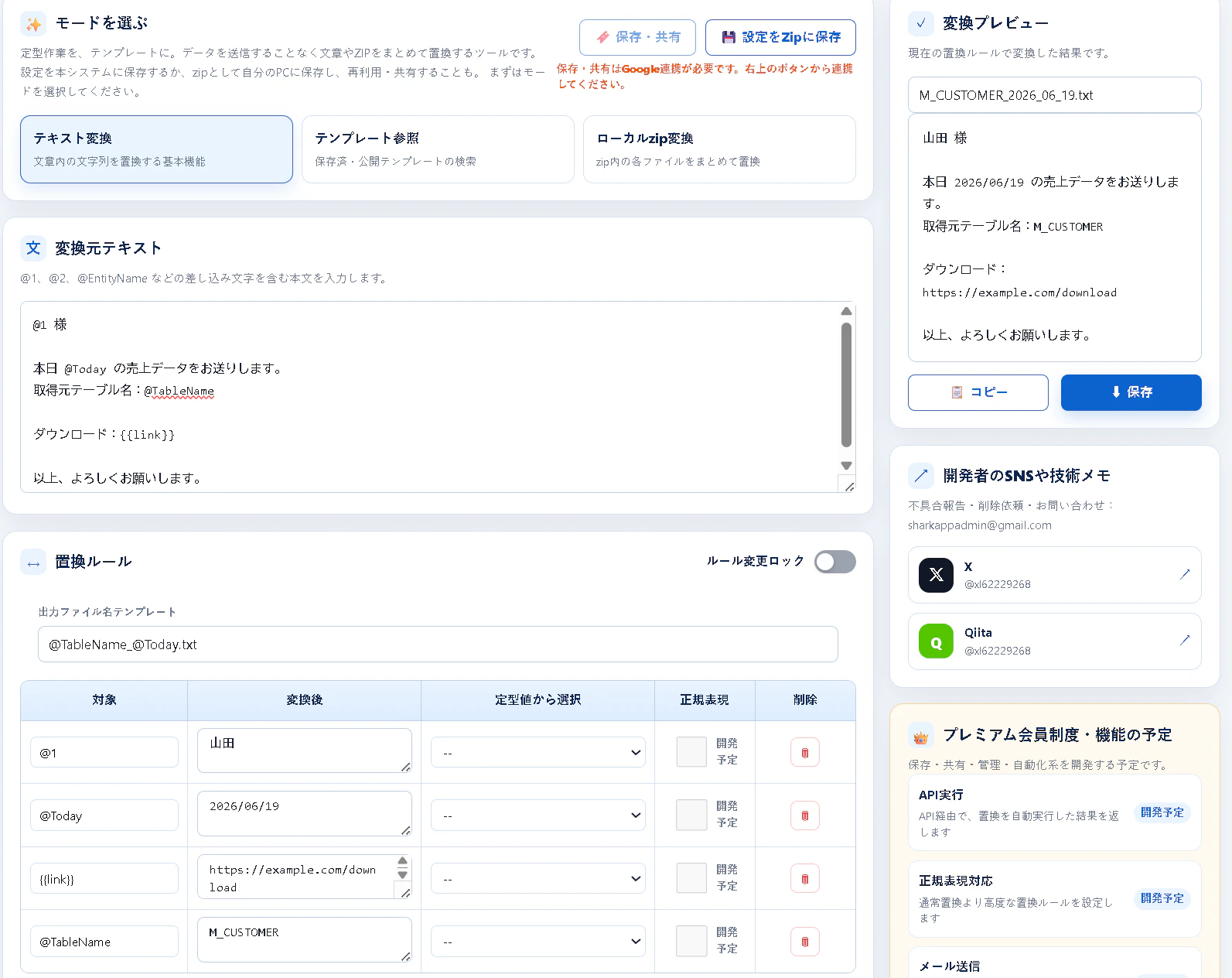
Task: Click resize grip of source text area
Action: click(848, 487)
